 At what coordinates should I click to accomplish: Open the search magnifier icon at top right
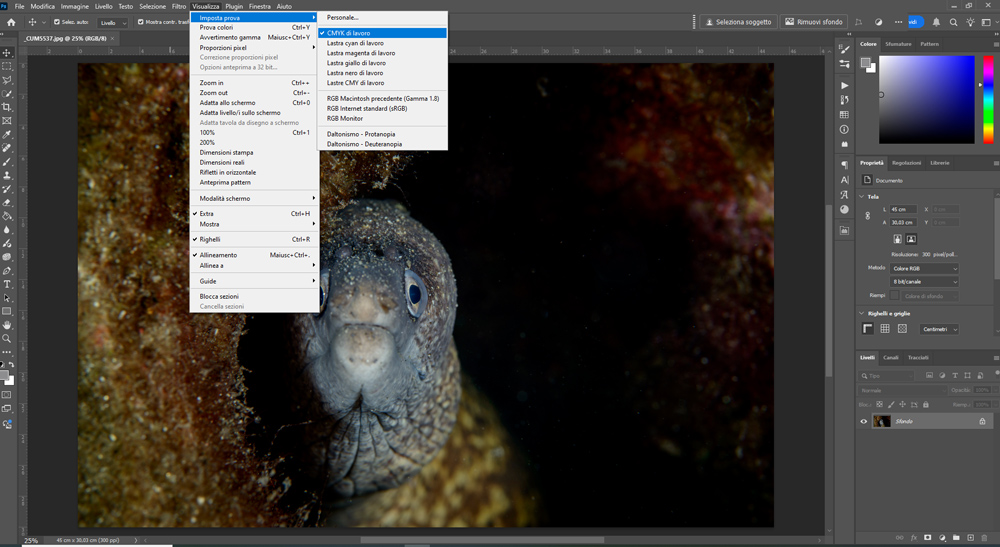[955, 22]
